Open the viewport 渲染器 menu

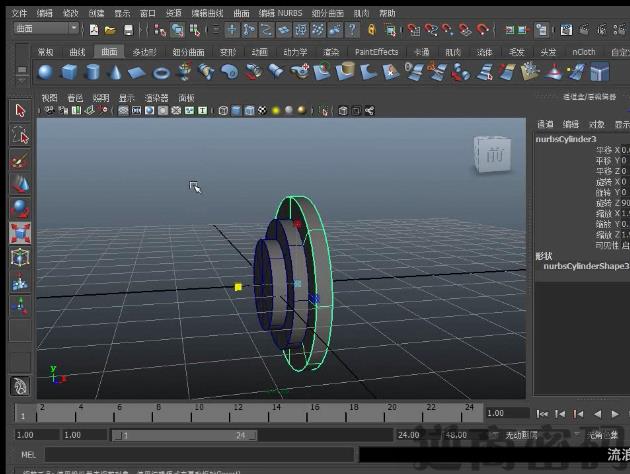point(156,98)
